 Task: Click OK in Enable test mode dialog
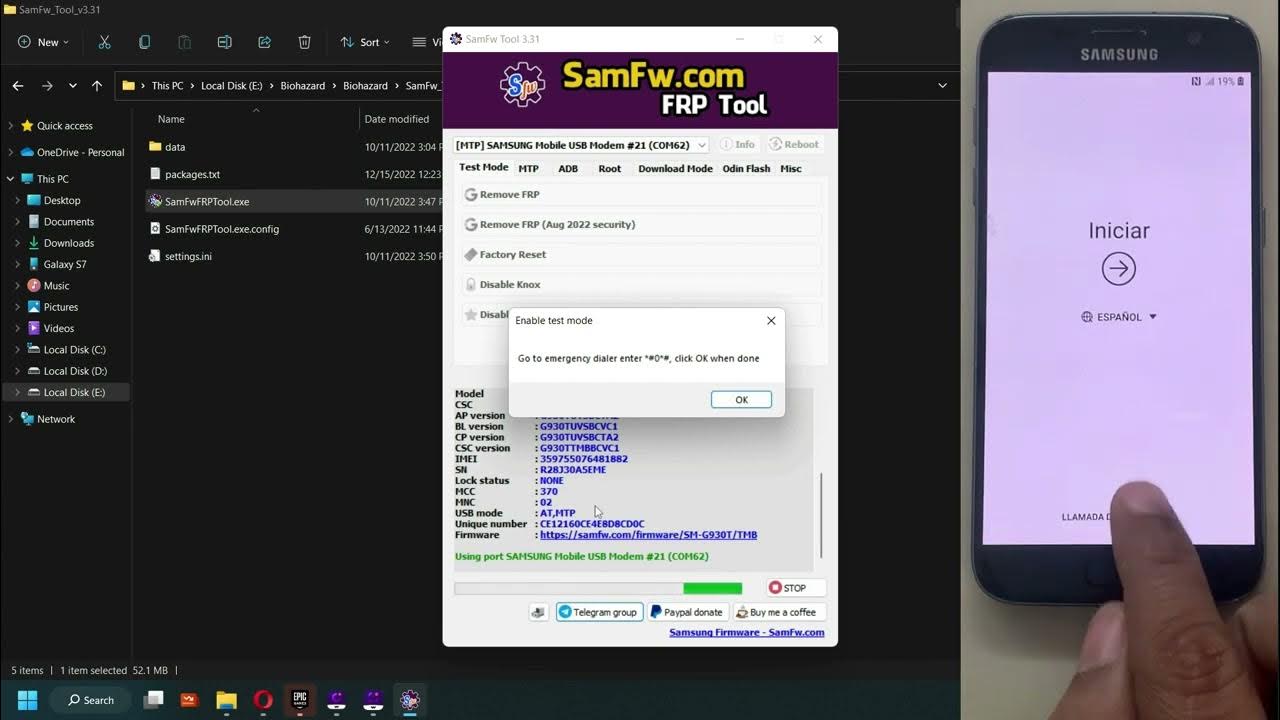(741, 399)
